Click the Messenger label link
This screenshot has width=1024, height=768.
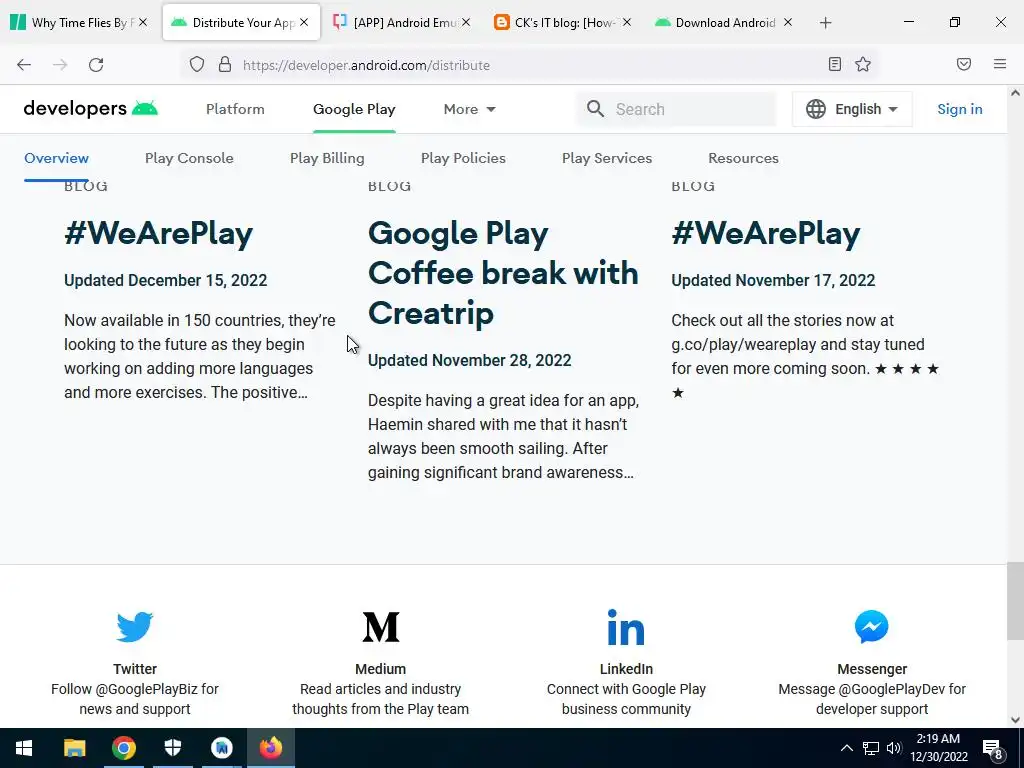click(x=872, y=669)
